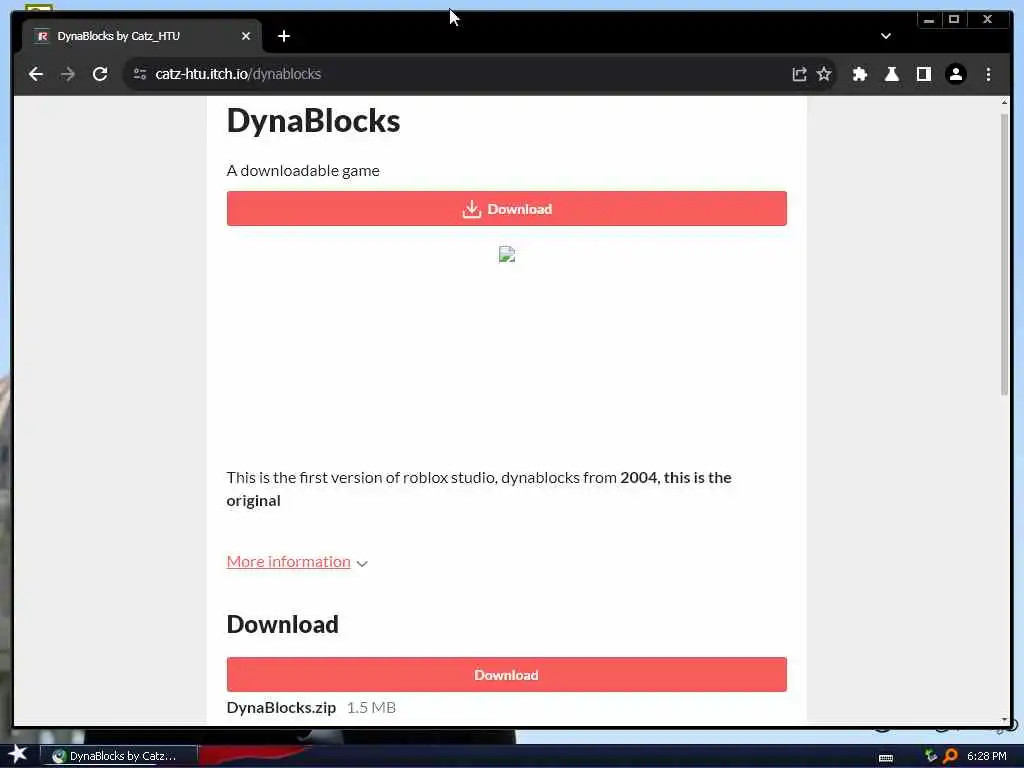Select the DynaBlocks by Catz_HTU tab
Viewport: 1024px width, 768px height.
[x=142, y=36]
